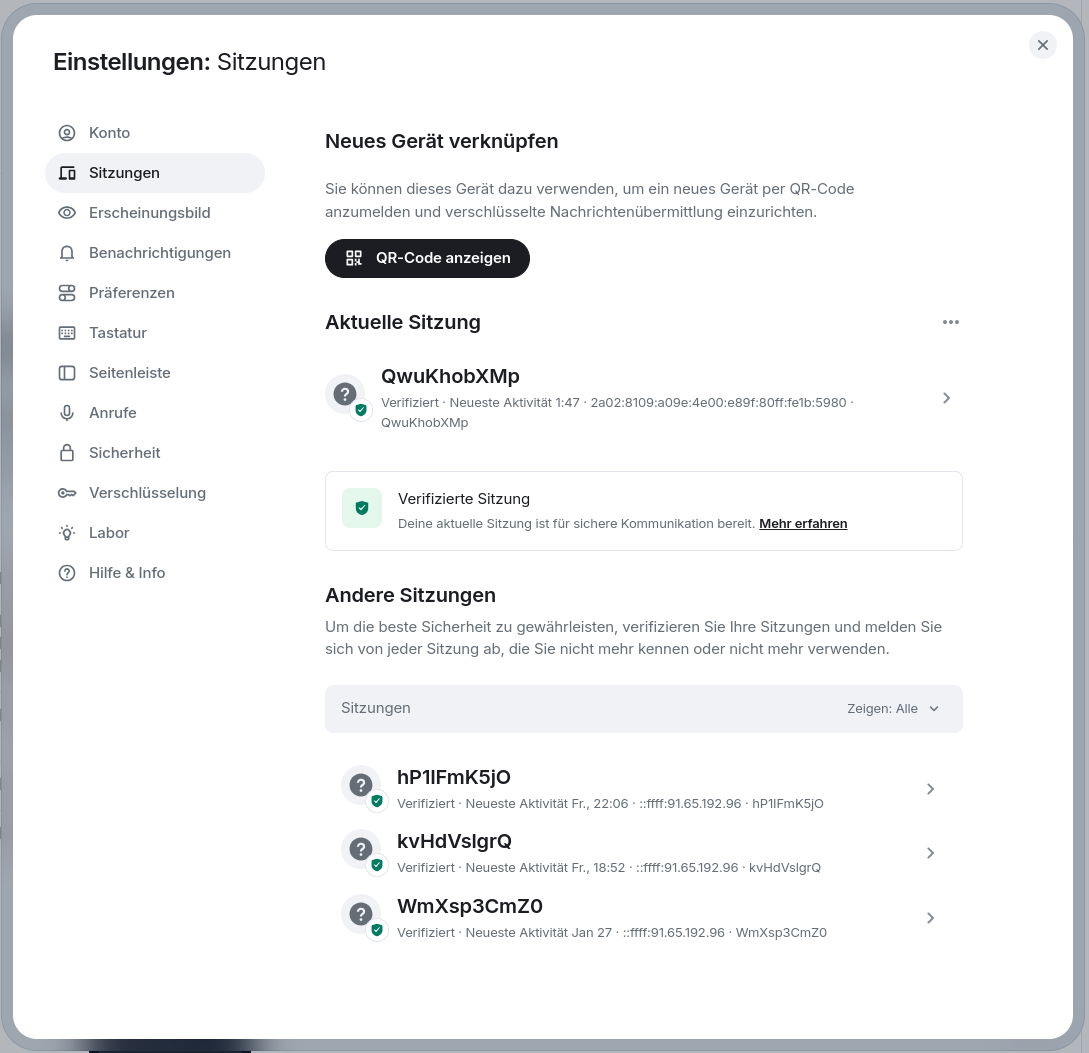Open the Aktuelle Sitzung three-dots menu
This screenshot has width=1089, height=1053.
(x=951, y=322)
